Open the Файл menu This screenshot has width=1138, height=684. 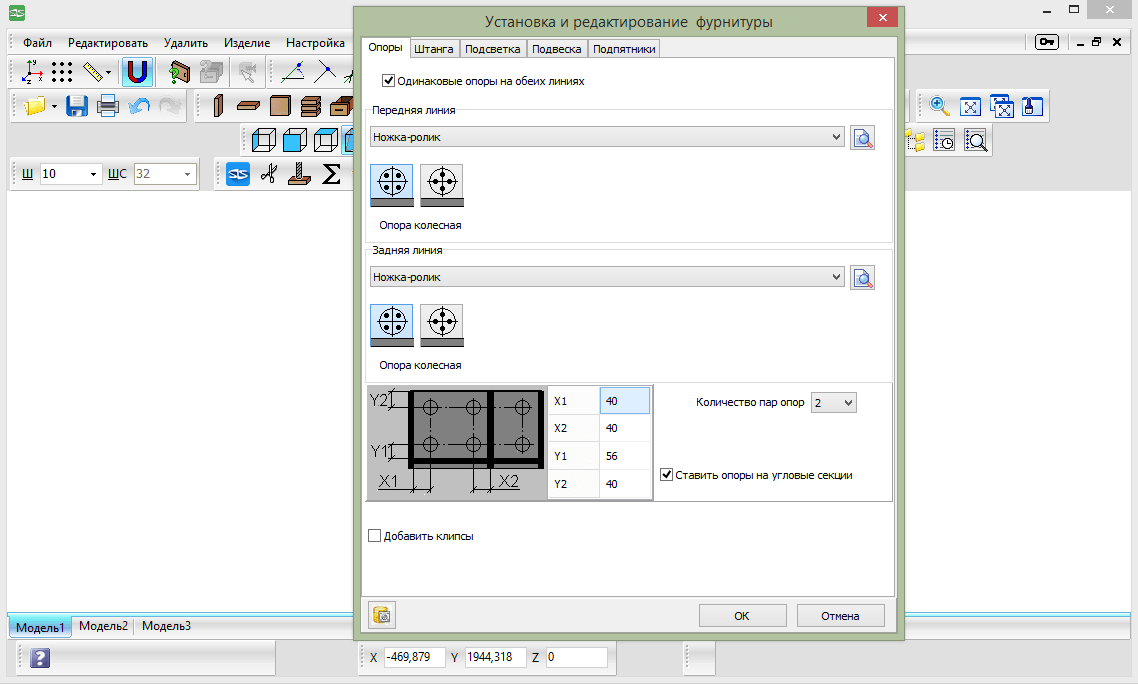pos(37,43)
